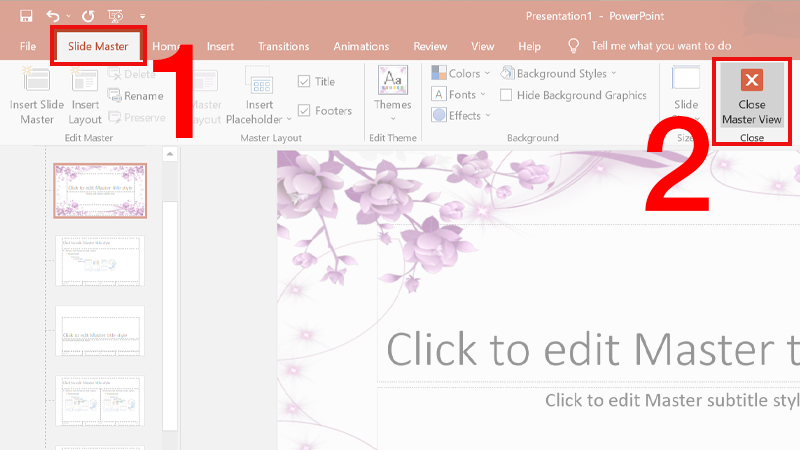Select the Slide Master tab
800x450 pixels.
[98, 46]
